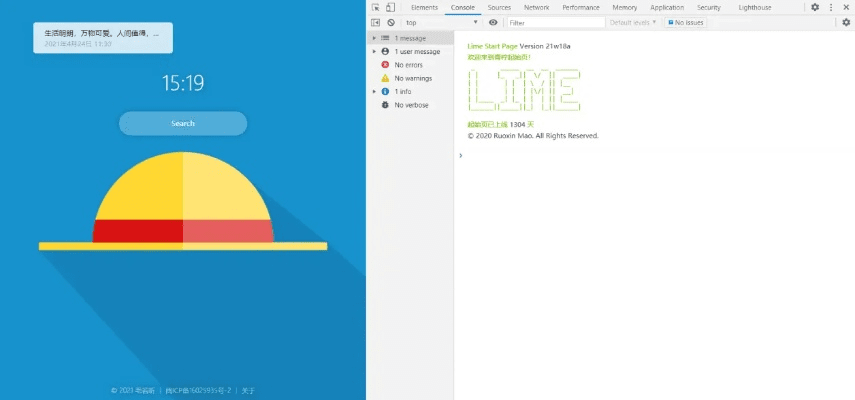Click the Search button on start page
Screen dimensions: 855x400
point(183,123)
